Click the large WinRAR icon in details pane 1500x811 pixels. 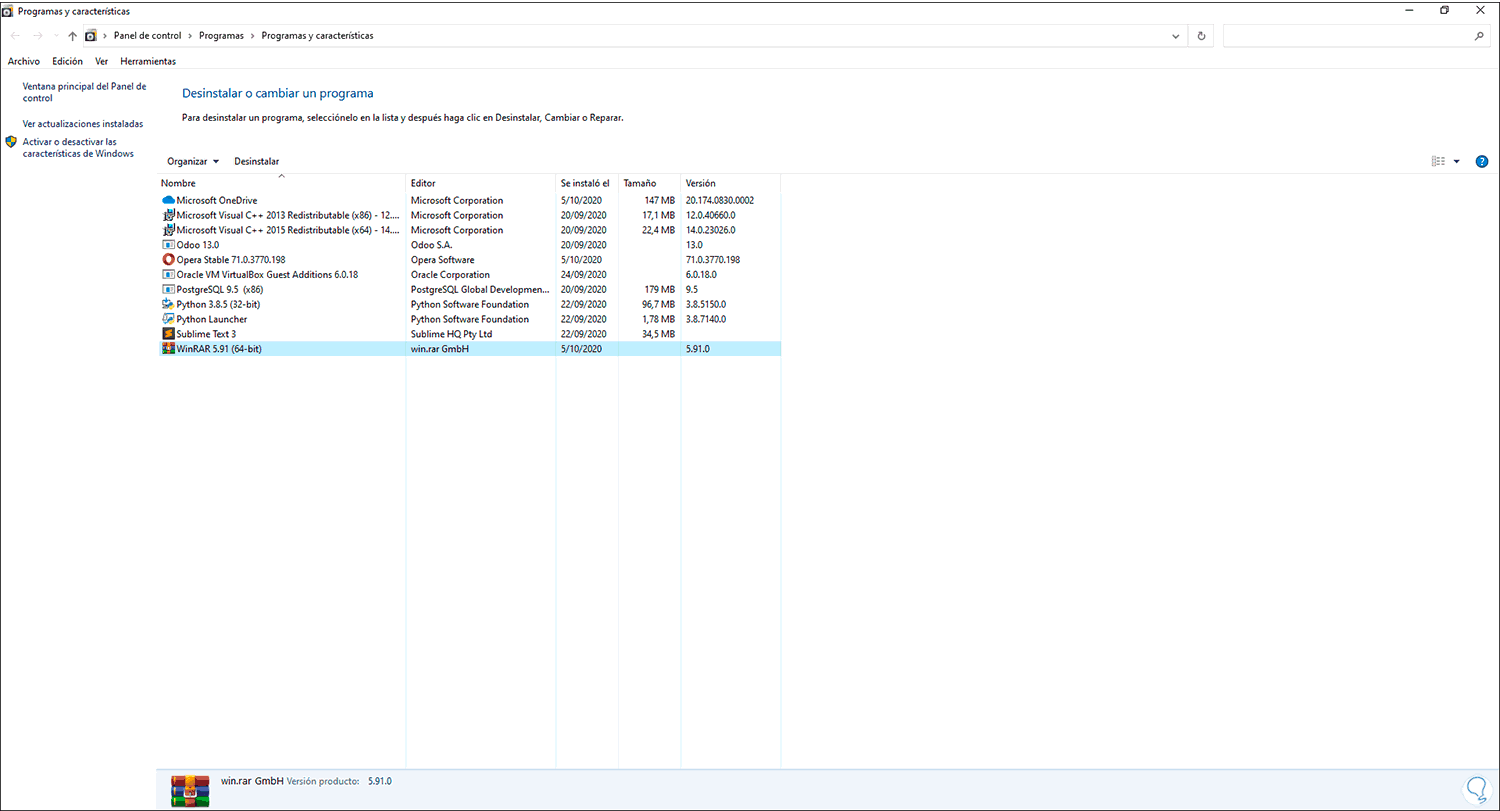tap(190, 790)
